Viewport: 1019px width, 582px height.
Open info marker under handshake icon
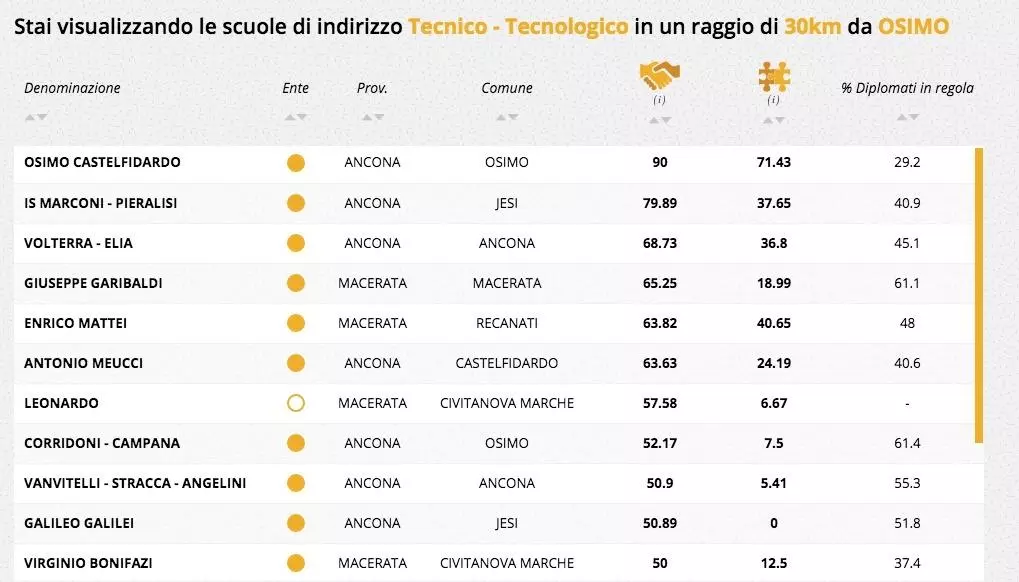(x=659, y=100)
